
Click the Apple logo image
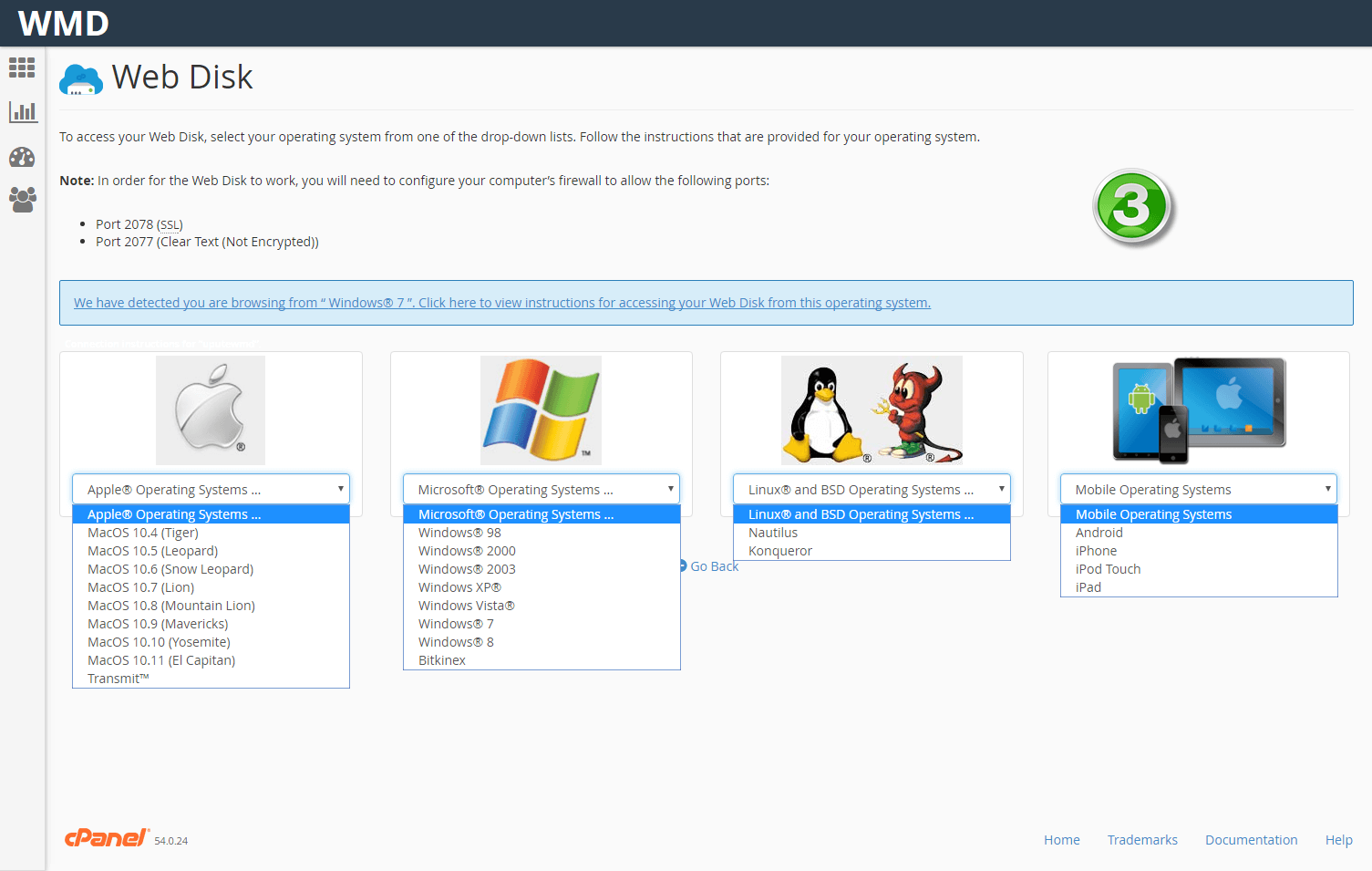coord(211,410)
